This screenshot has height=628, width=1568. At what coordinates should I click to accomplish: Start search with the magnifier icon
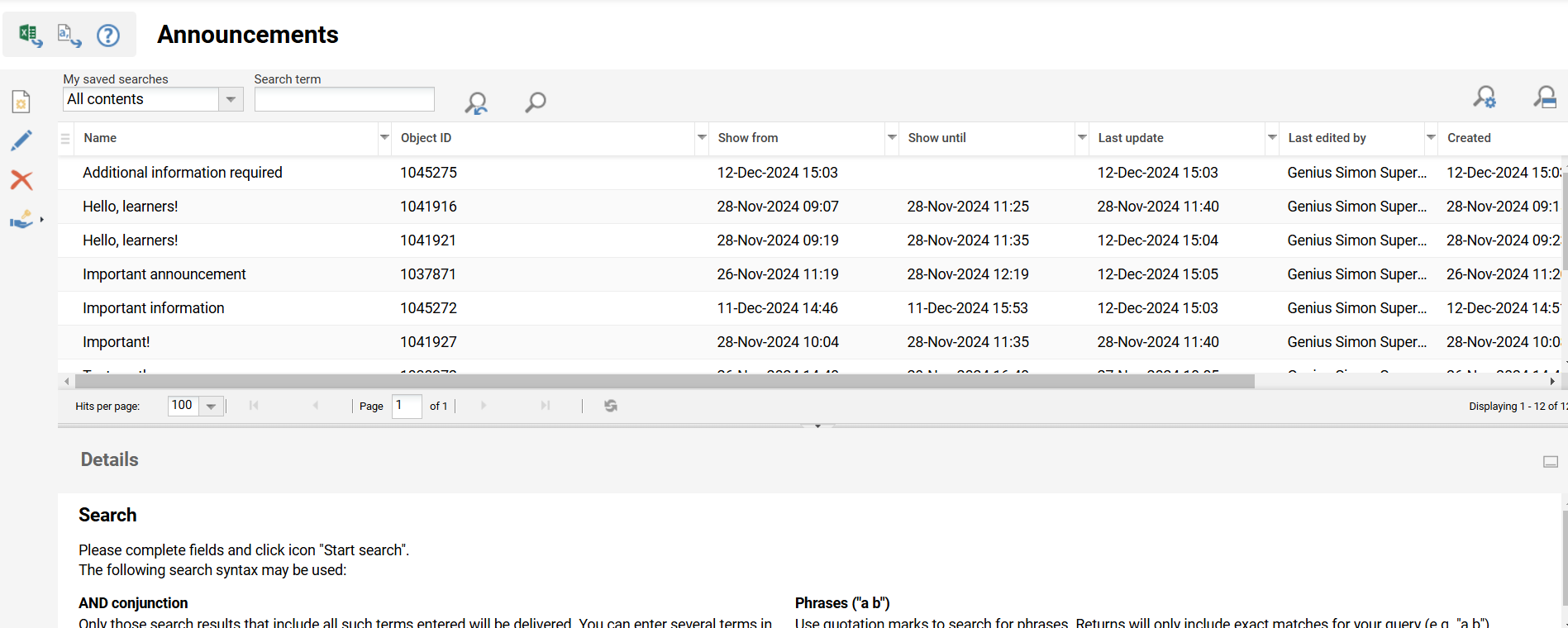click(536, 102)
